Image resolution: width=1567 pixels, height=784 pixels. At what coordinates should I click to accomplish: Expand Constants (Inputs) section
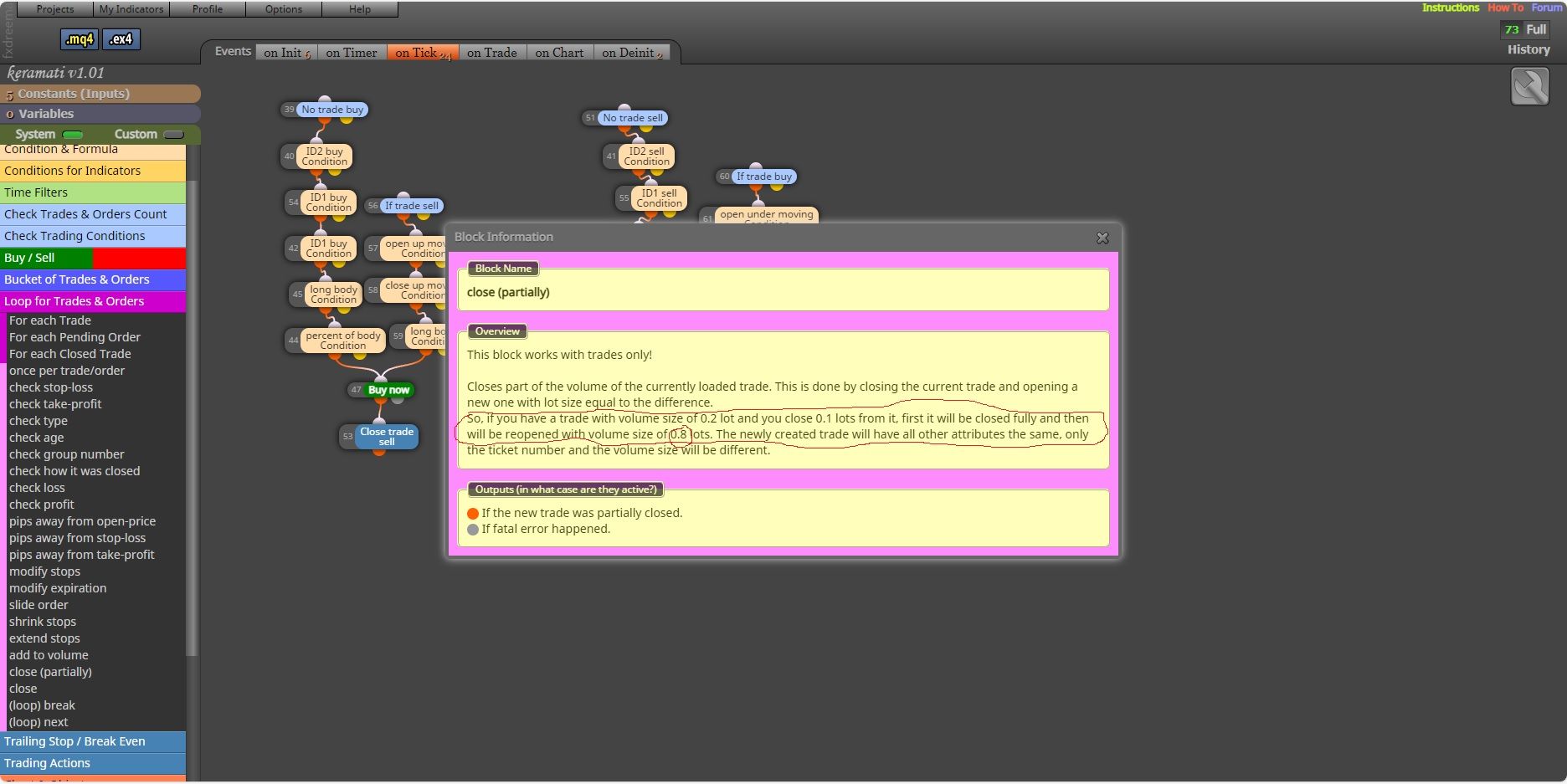coord(100,94)
